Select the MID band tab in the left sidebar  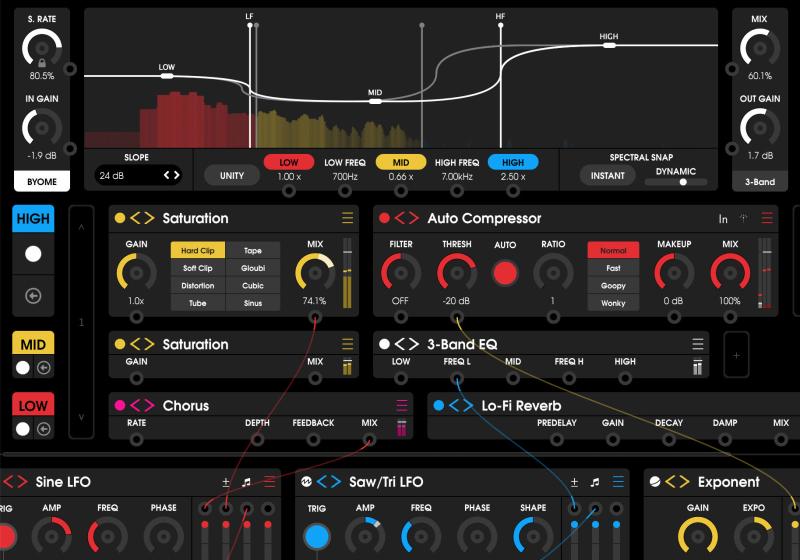click(33, 345)
